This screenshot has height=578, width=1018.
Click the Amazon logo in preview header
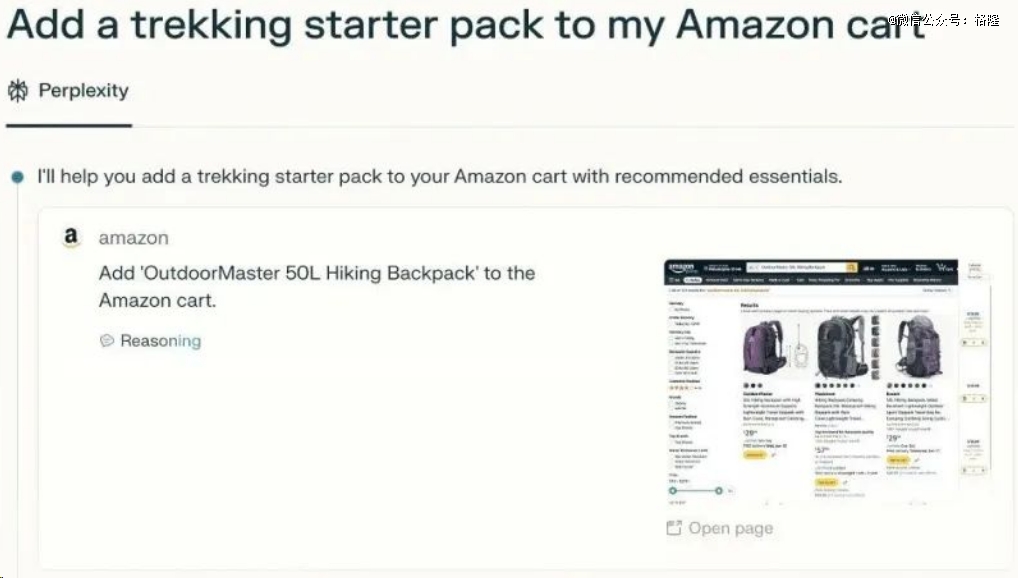pyautogui.click(x=682, y=267)
